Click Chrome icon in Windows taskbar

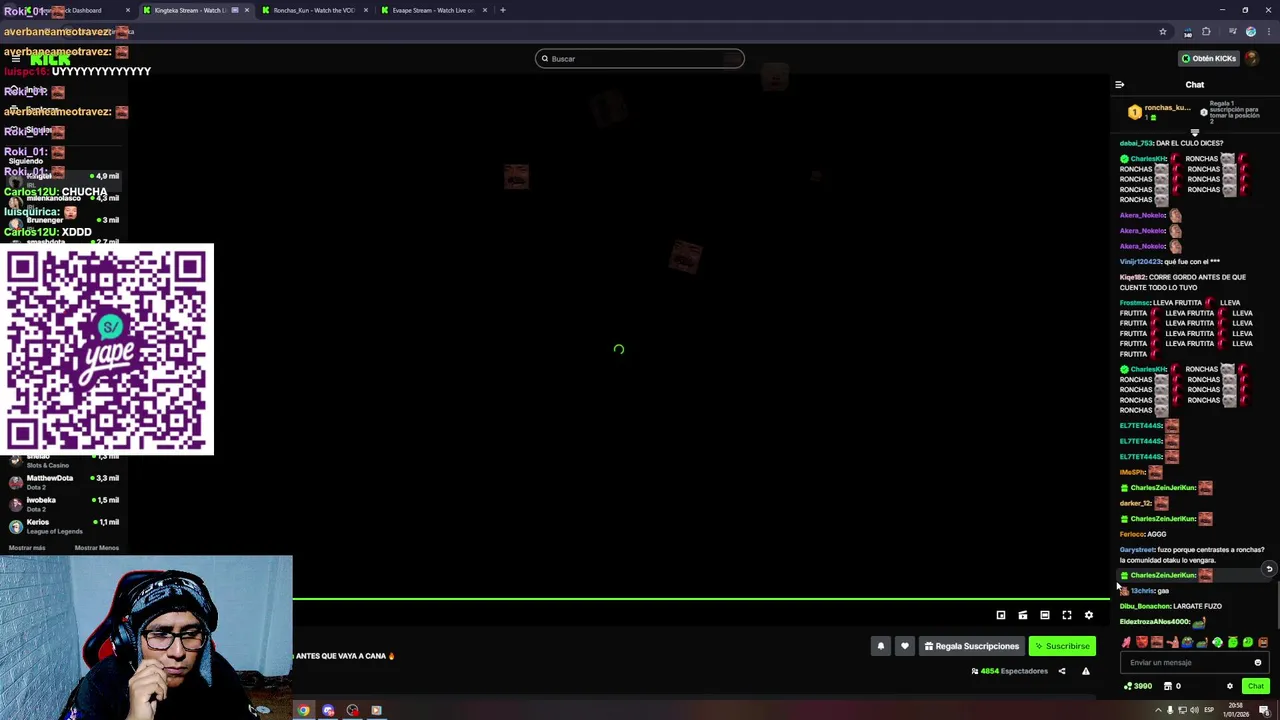pyautogui.click(x=303, y=710)
